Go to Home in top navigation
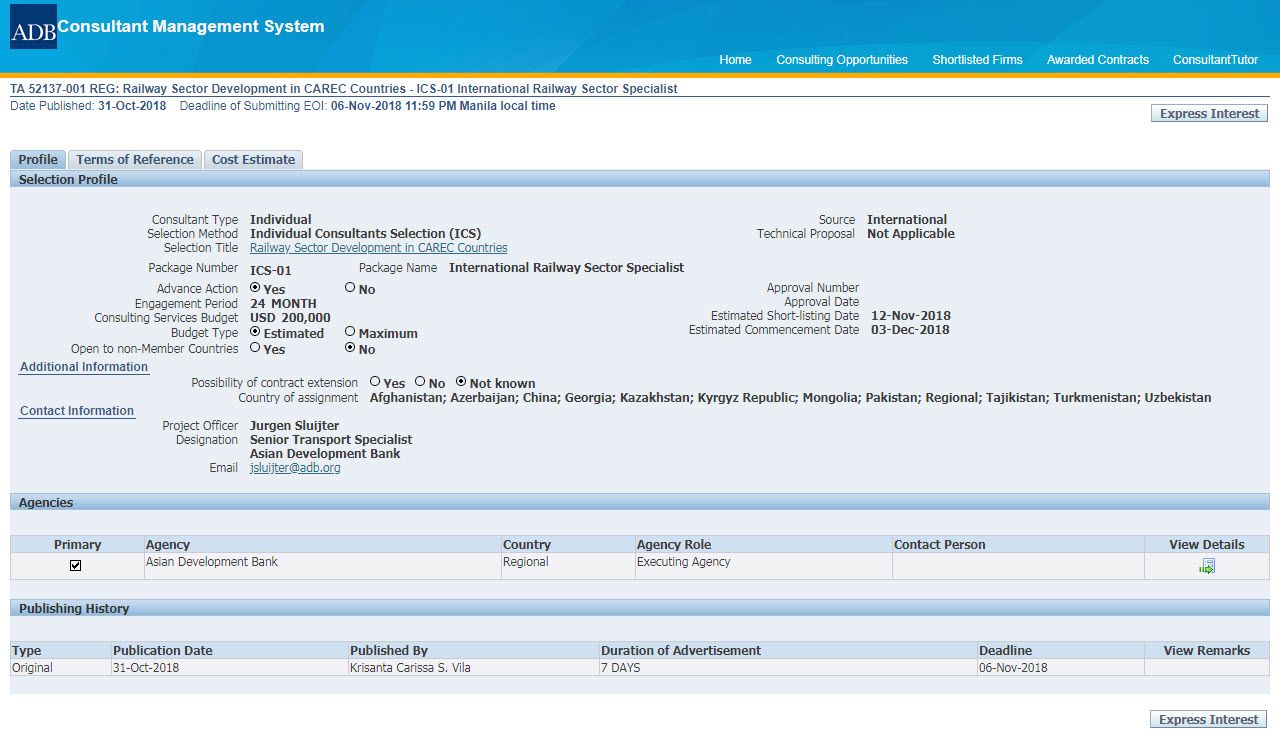This screenshot has width=1280, height=736. [x=735, y=60]
